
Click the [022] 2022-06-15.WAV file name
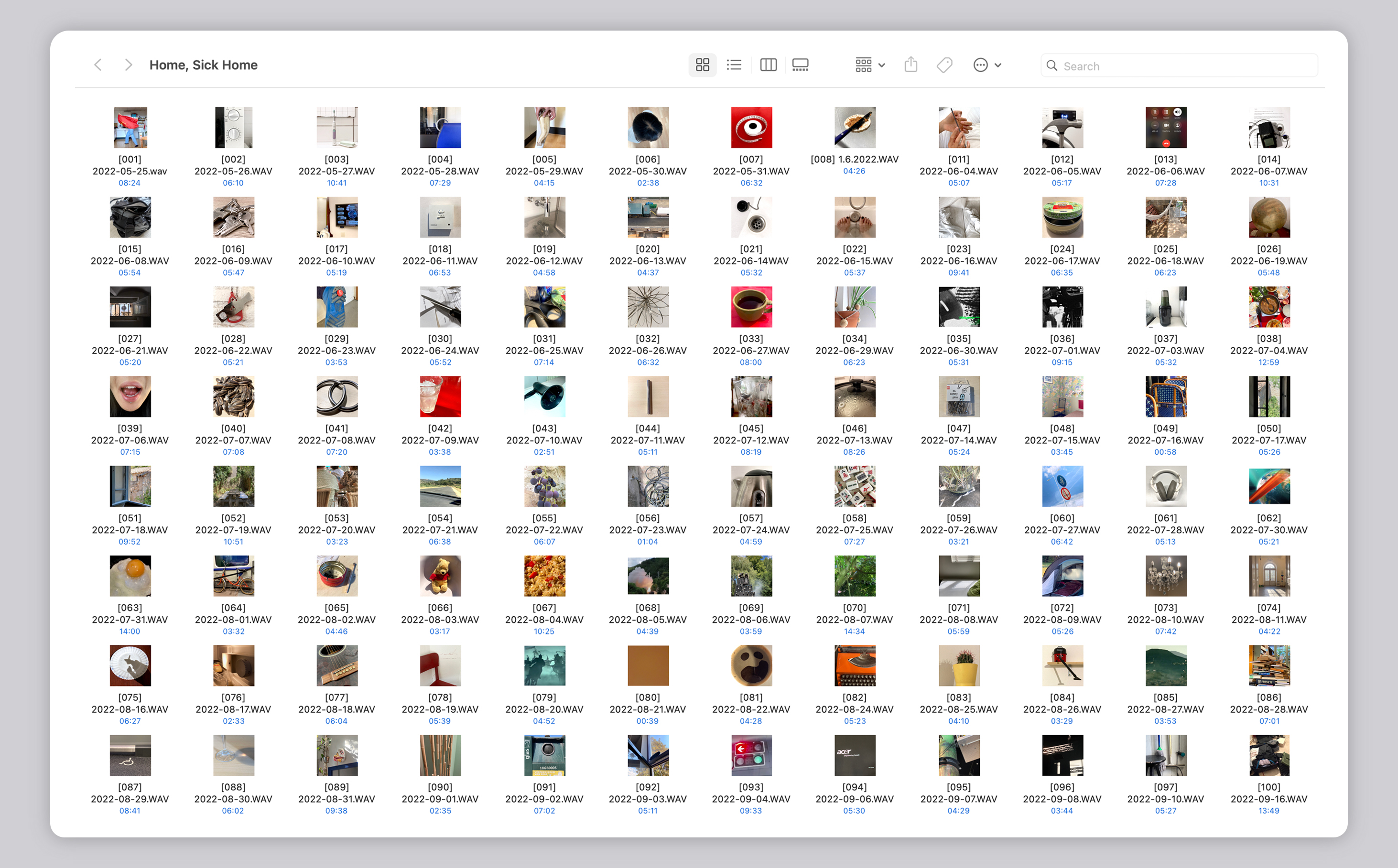(x=854, y=255)
